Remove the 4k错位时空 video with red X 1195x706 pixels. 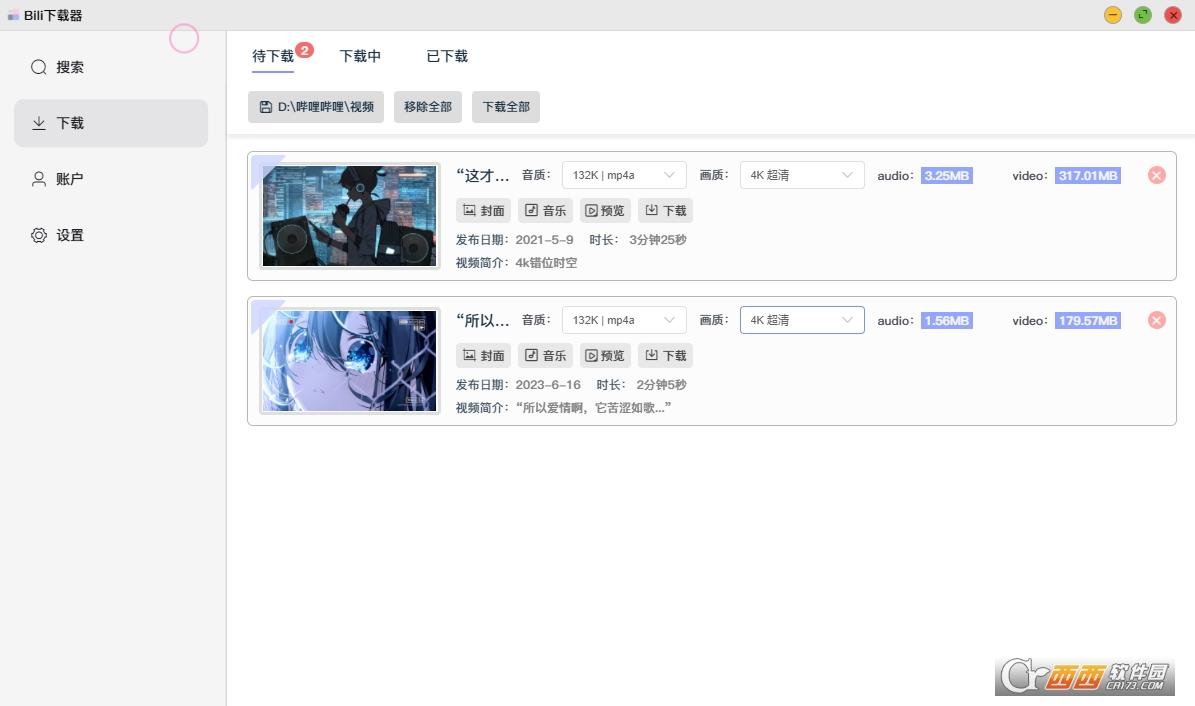point(1156,175)
